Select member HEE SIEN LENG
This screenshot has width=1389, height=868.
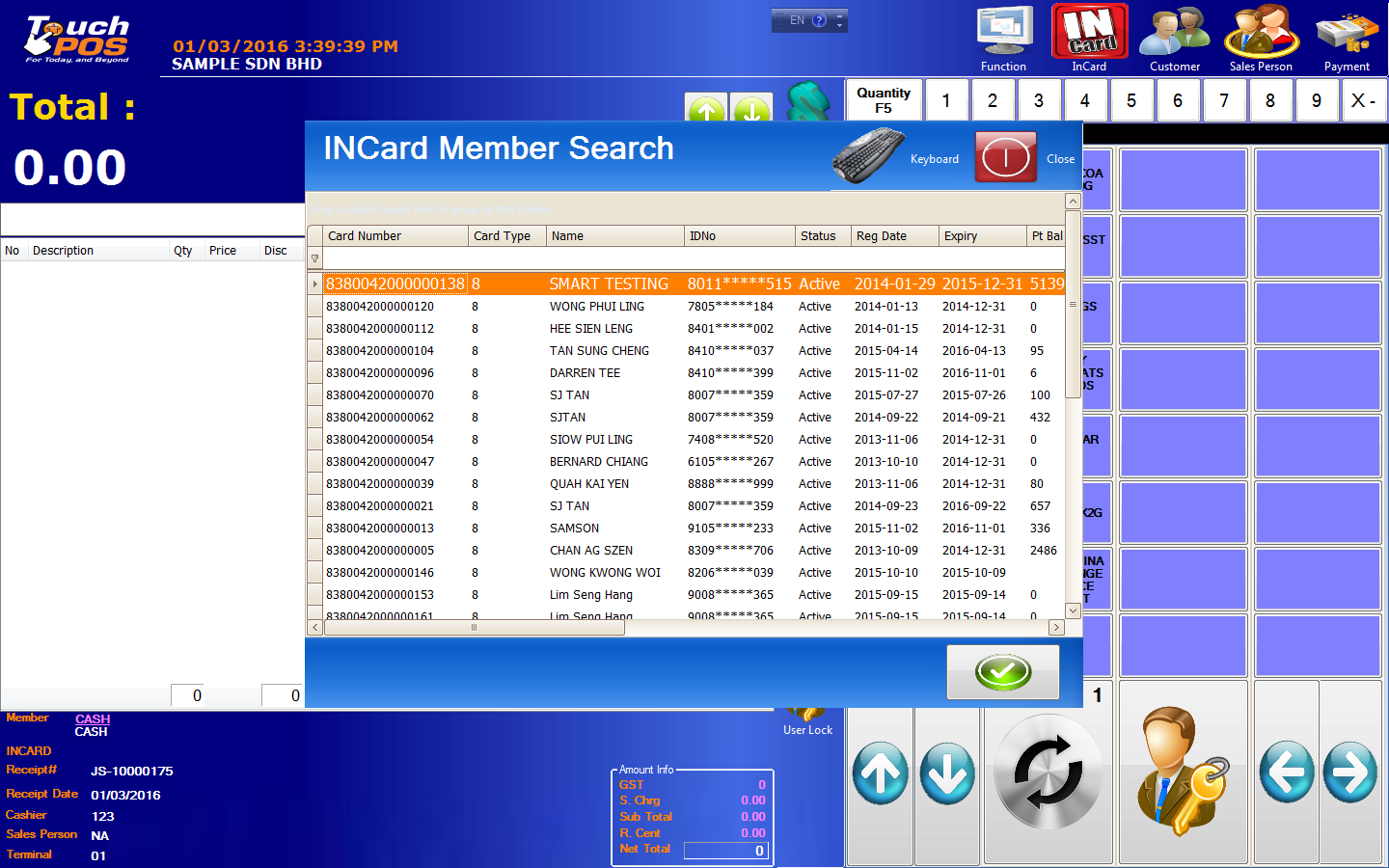pos(591,329)
